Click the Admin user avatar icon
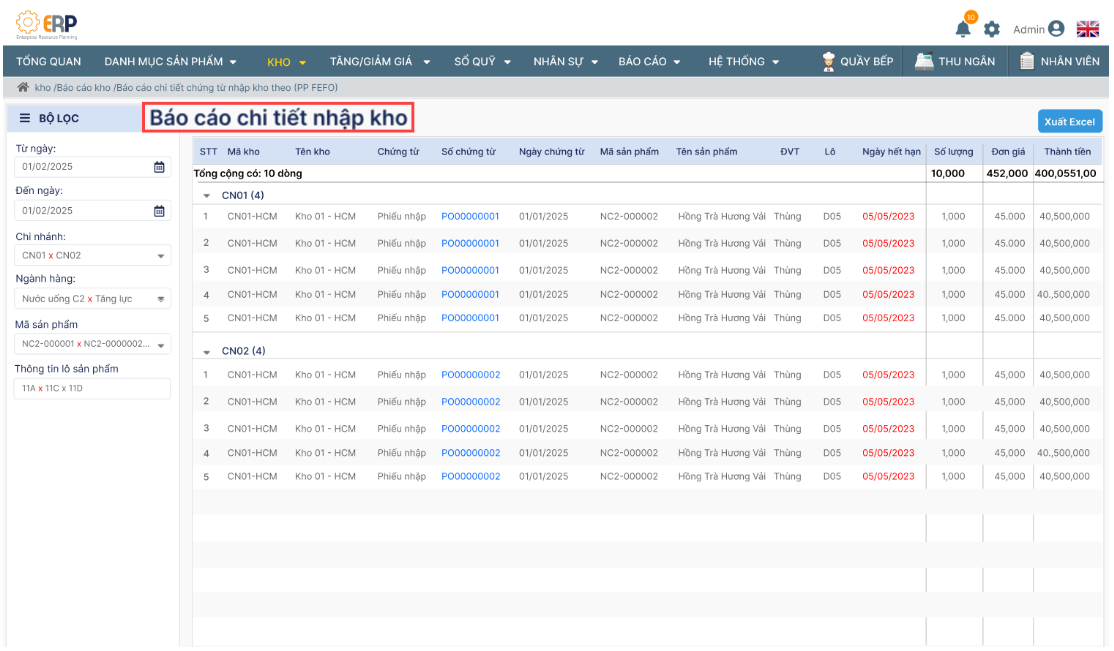This screenshot has height=651, width=1114. (x=1056, y=30)
